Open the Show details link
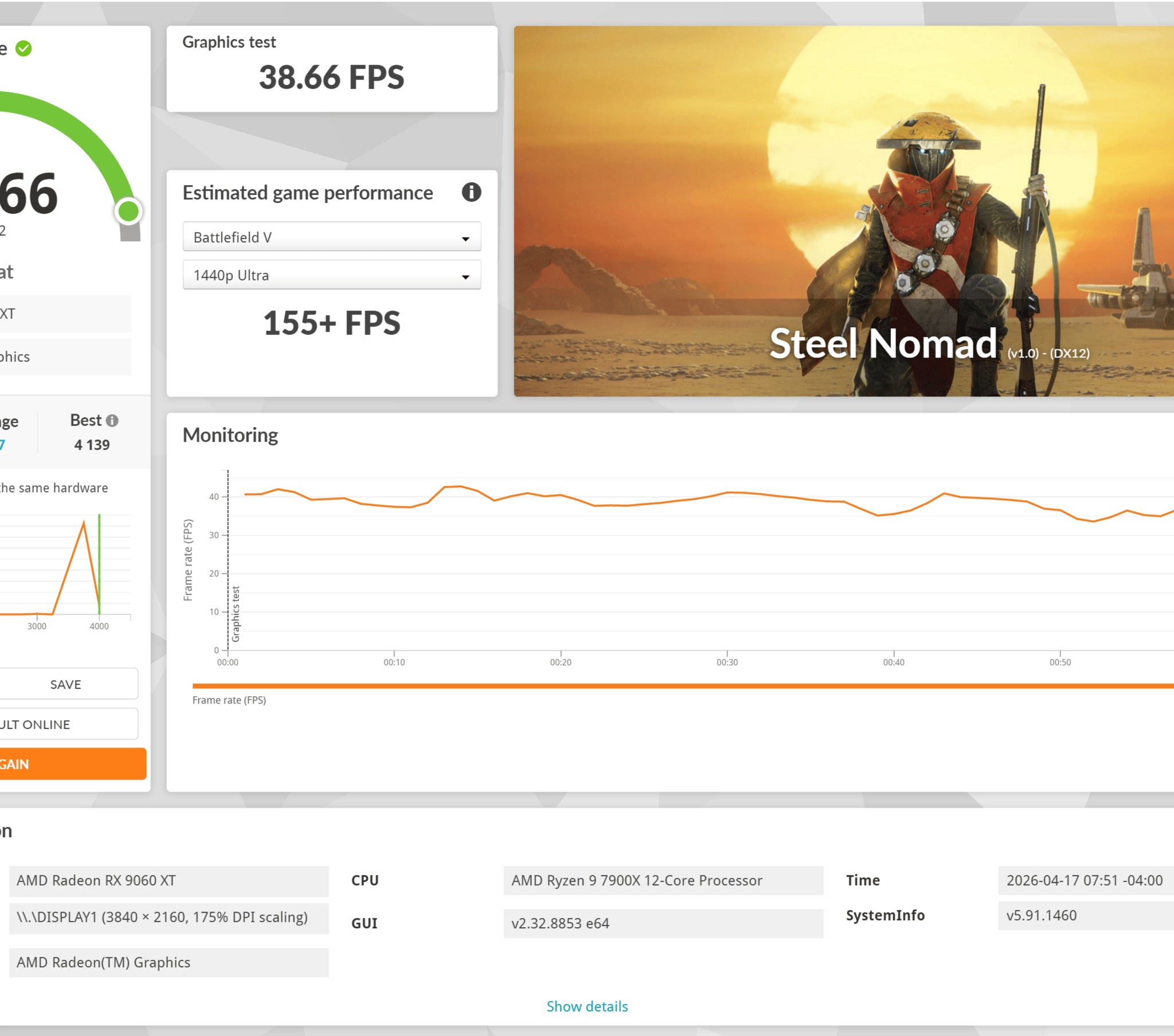Viewport: 1174px width, 1036px height. pyautogui.click(x=587, y=1006)
